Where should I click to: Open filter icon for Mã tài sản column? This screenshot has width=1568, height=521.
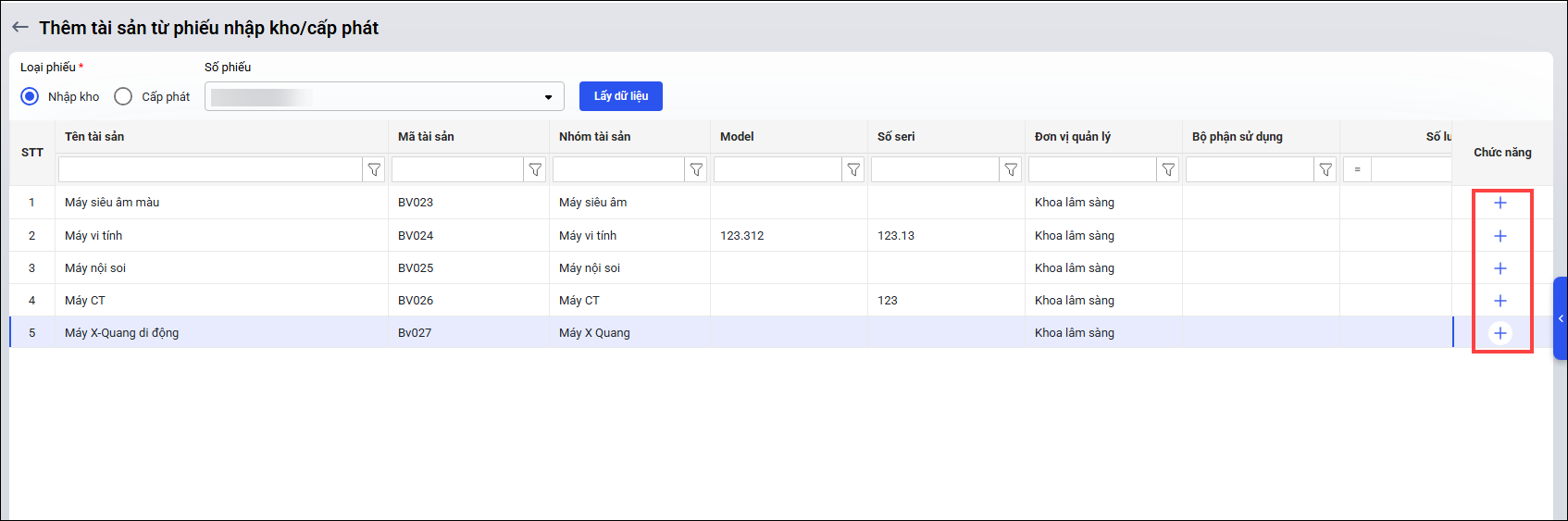[535, 169]
